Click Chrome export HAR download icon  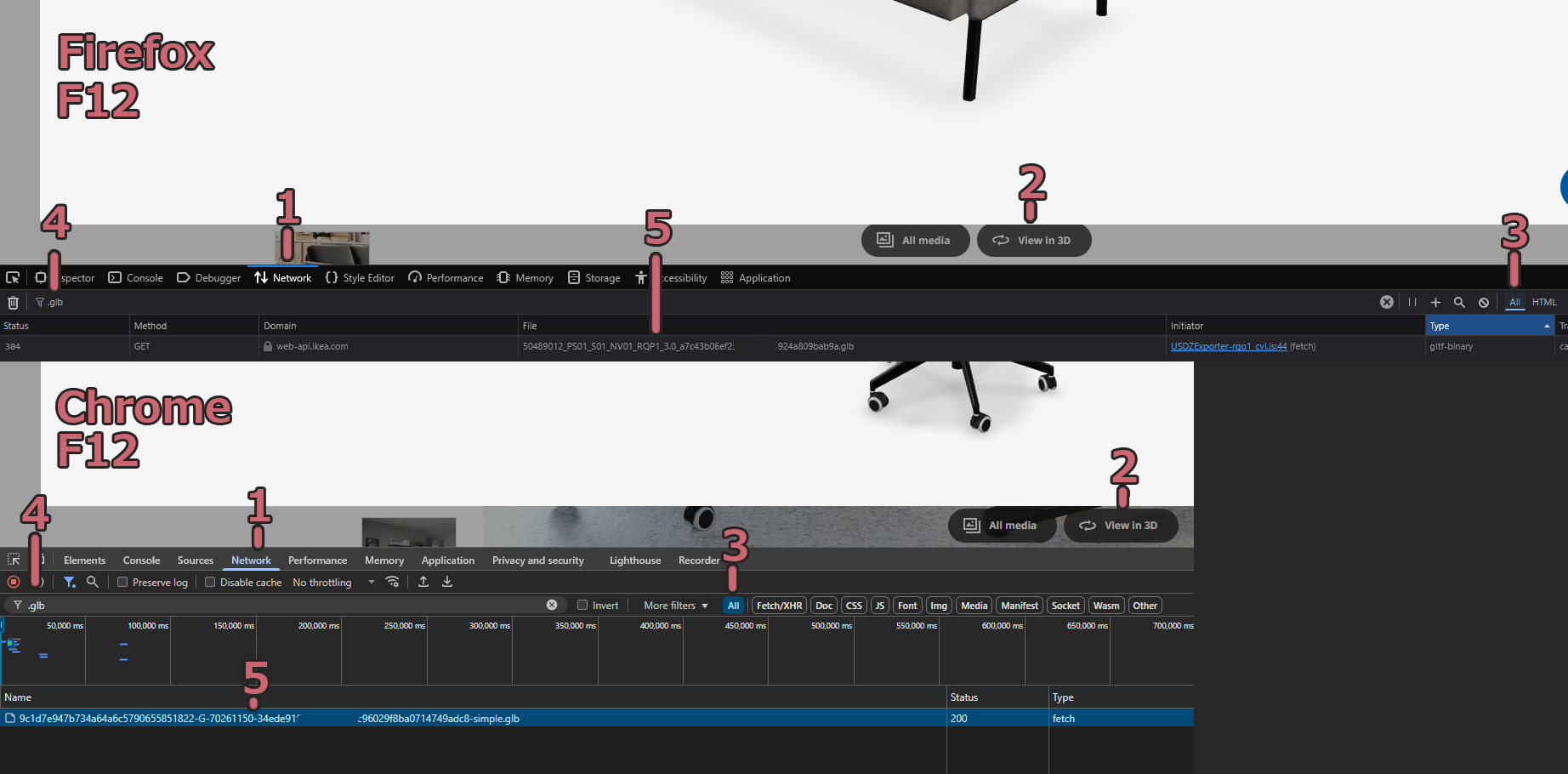(447, 582)
